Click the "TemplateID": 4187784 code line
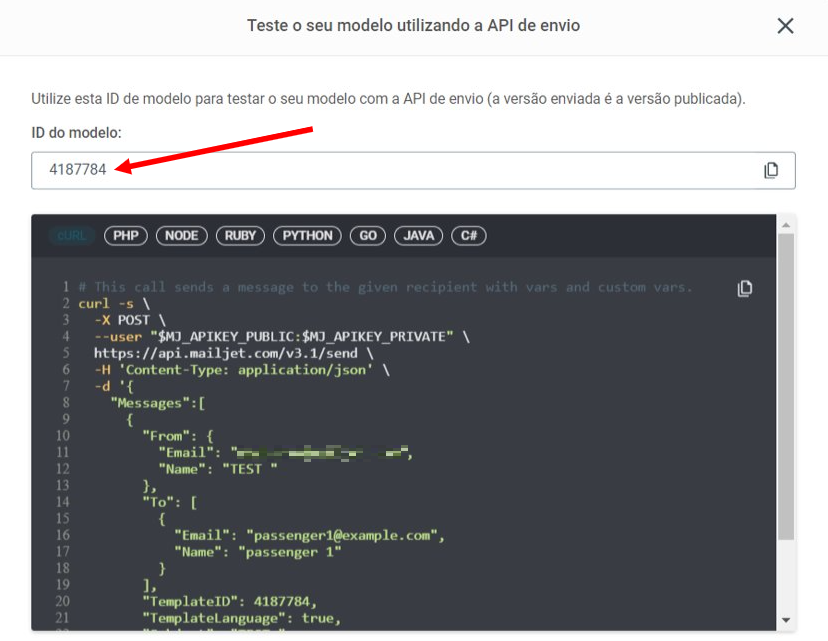This screenshot has height=641, width=828. click(229, 601)
